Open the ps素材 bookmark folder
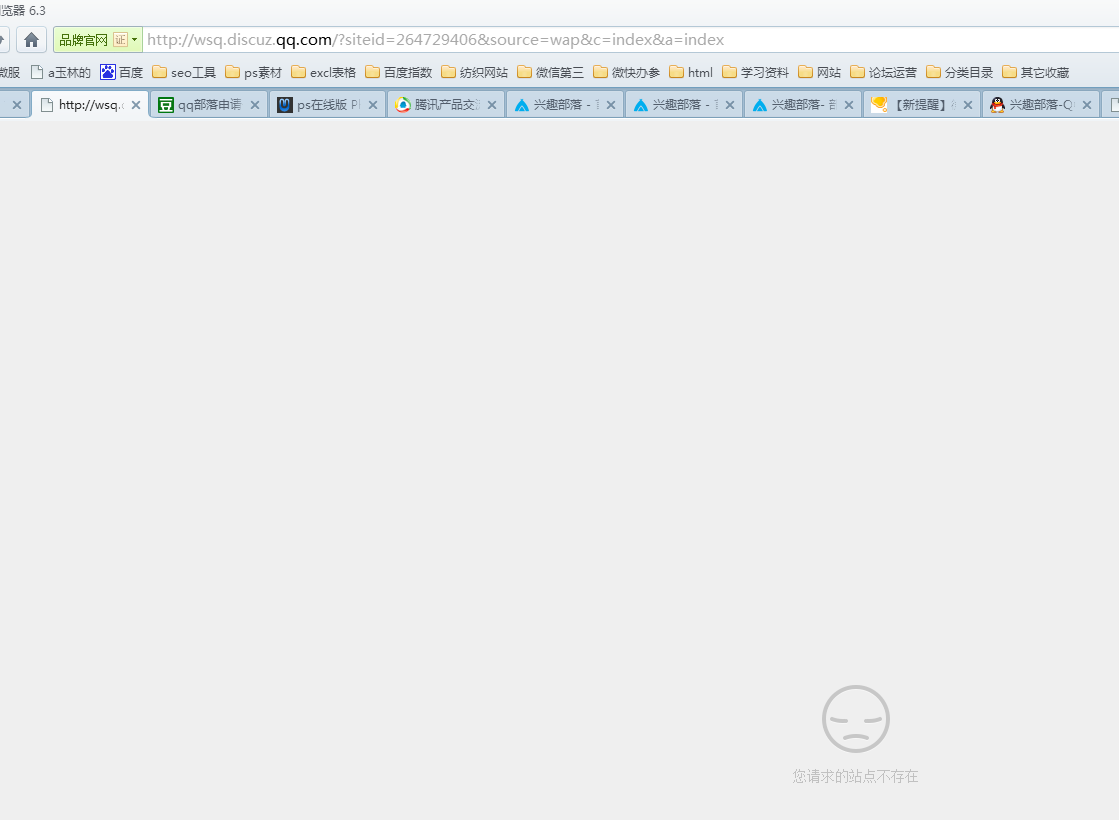 coord(254,72)
